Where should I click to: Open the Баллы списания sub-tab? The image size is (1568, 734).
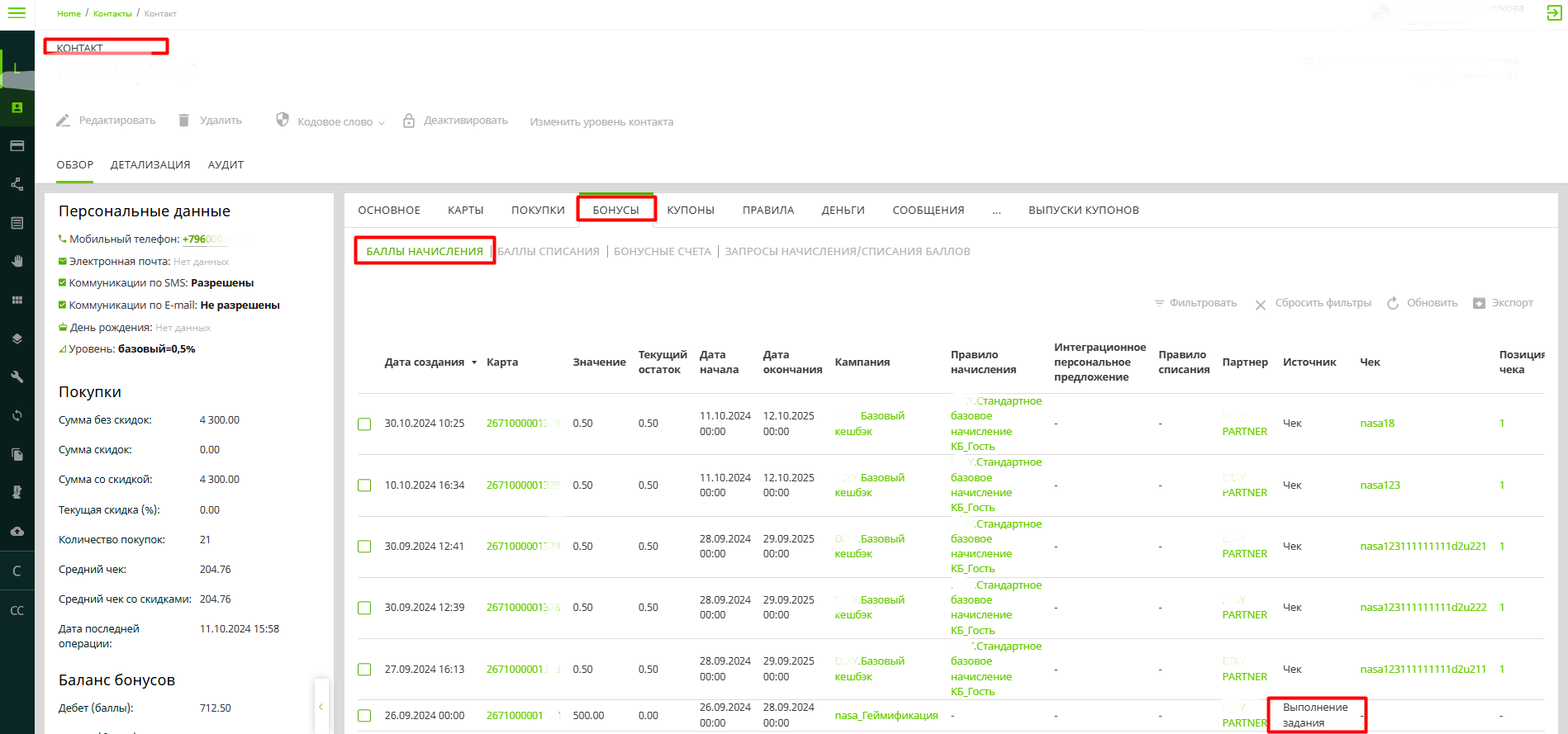549,252
